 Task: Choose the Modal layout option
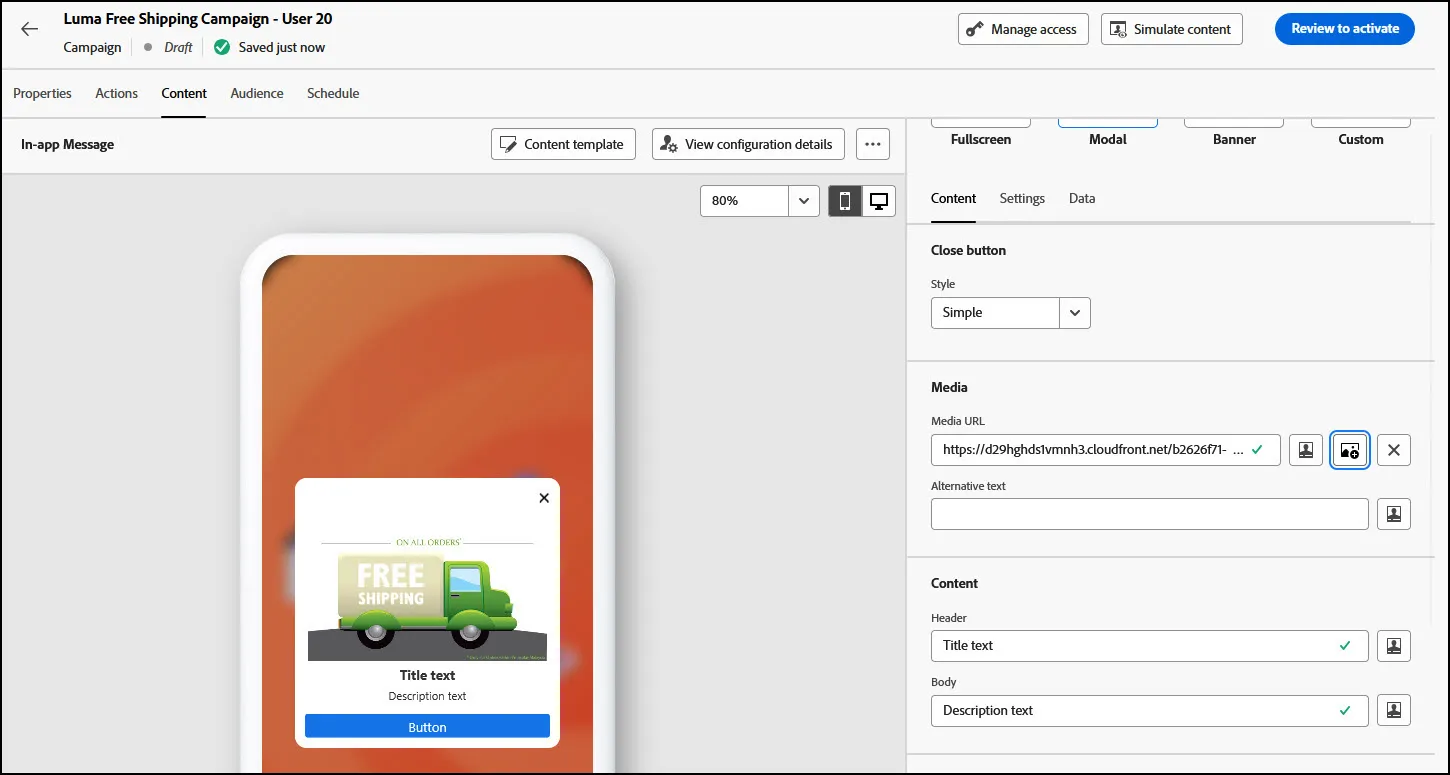[1108, 132]
